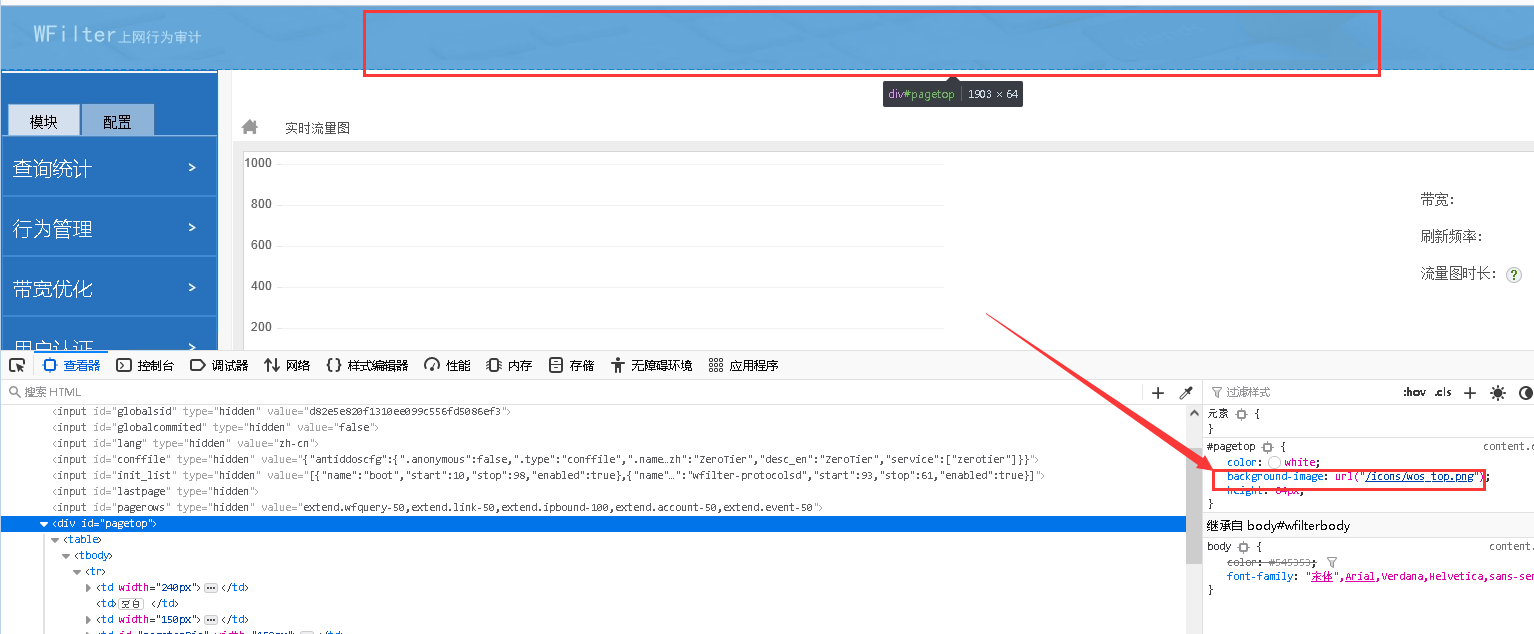Open the /icons/wos_top.png URL link

point(1419,477)
